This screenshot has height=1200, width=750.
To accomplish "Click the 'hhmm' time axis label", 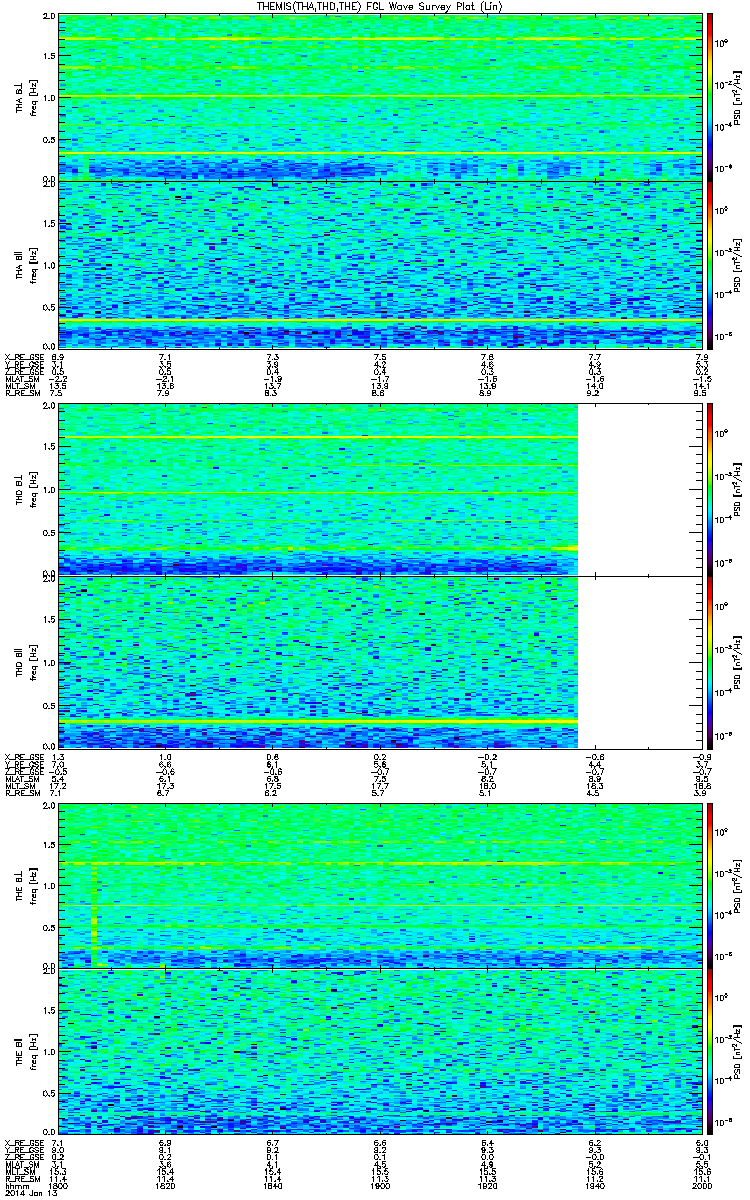I will point(16,1185).
